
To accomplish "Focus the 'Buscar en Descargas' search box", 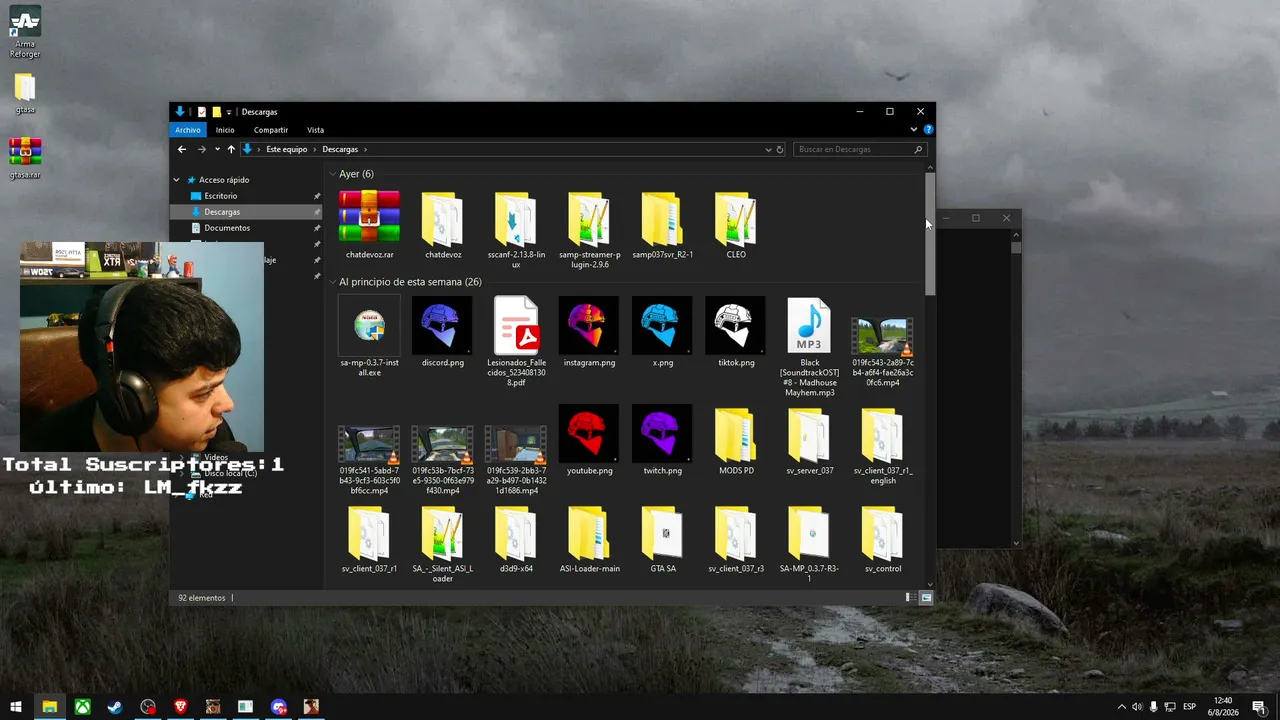I will (x=860, y=149).
